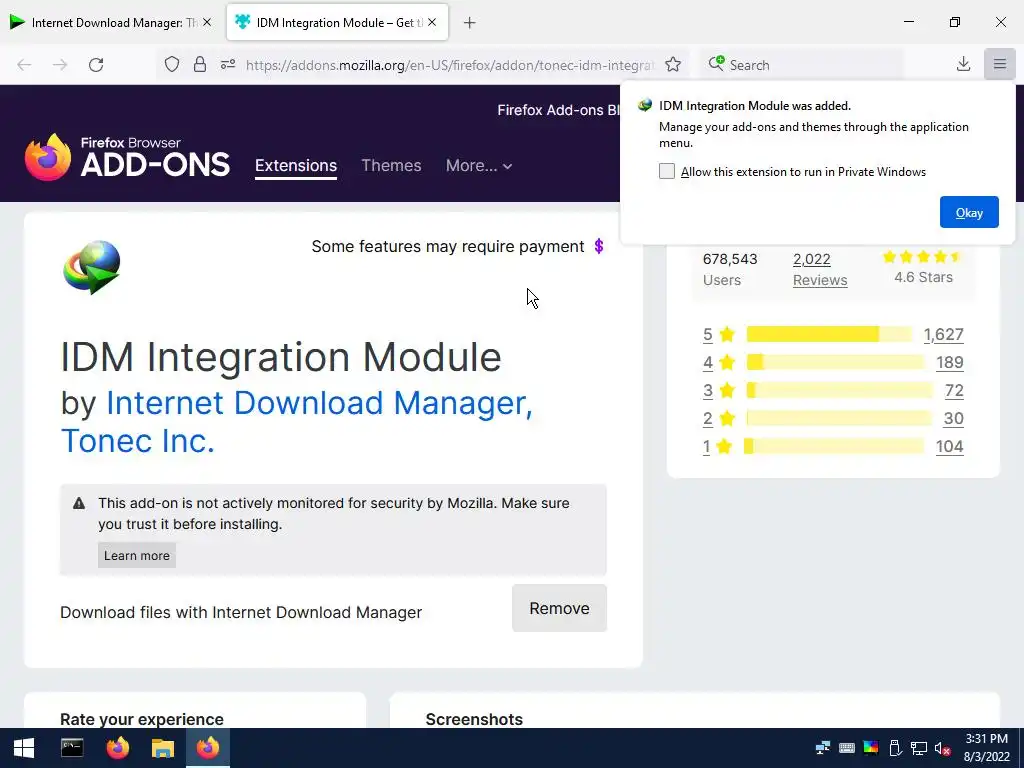
Task: Click the 5-star rating bar
Action: (829, 334)
